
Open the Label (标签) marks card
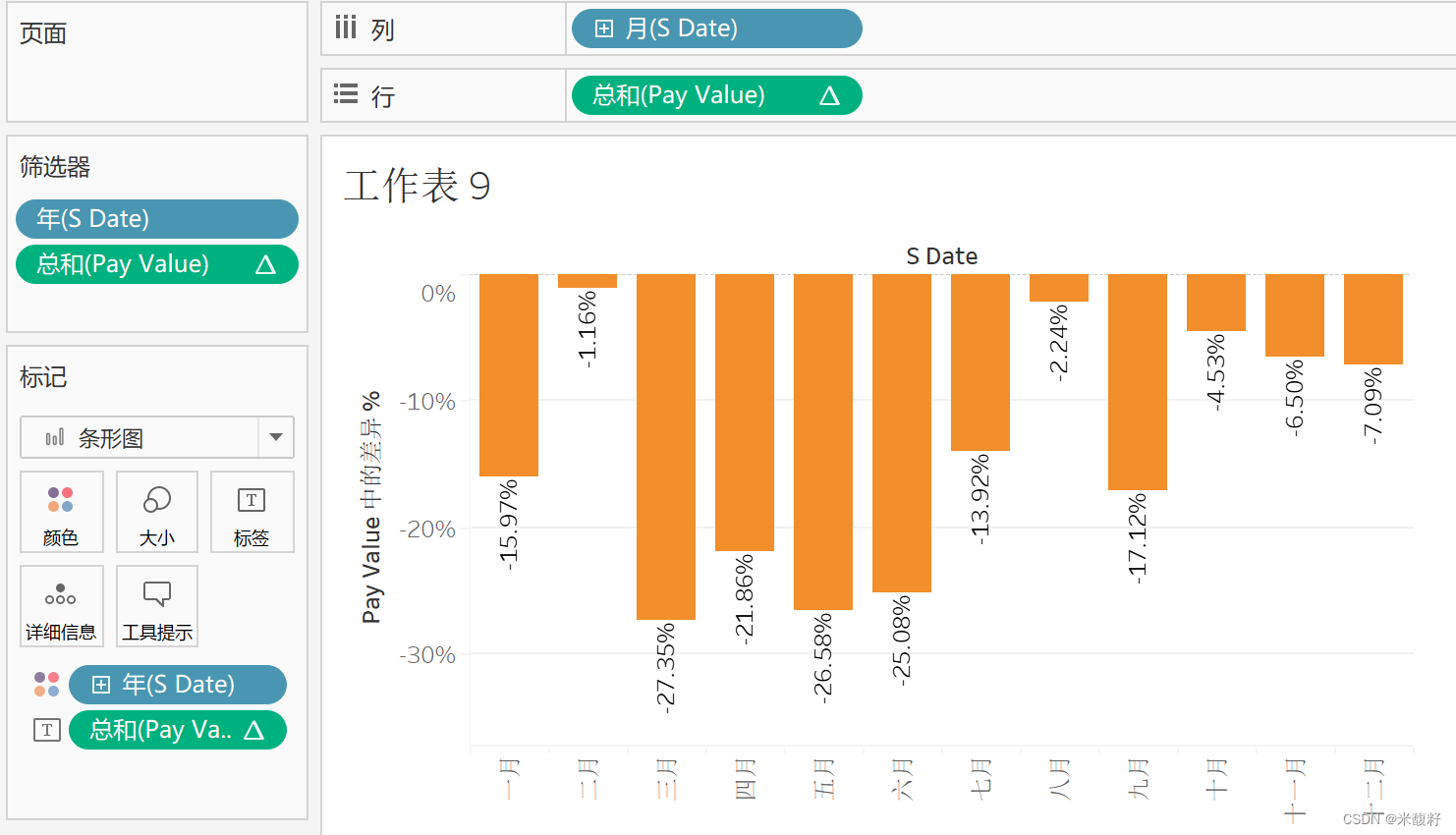(252, 512)
